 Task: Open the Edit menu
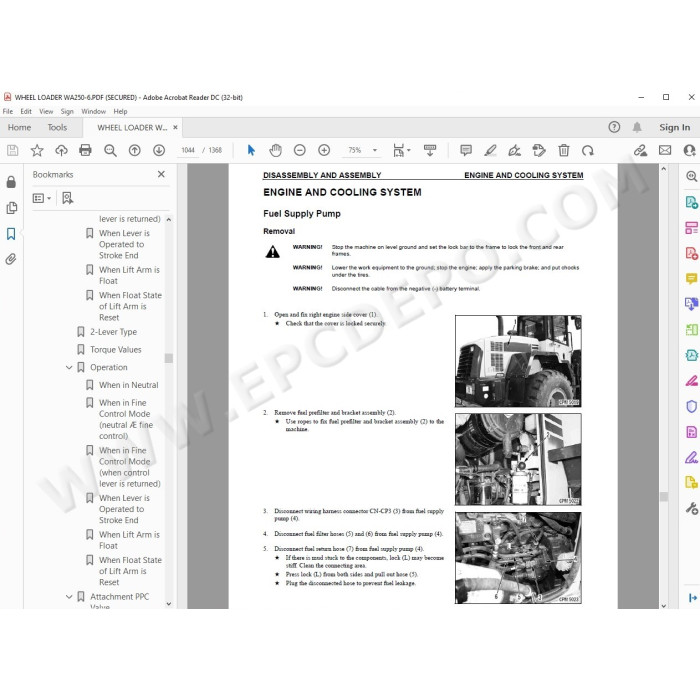tap(26, 111)
